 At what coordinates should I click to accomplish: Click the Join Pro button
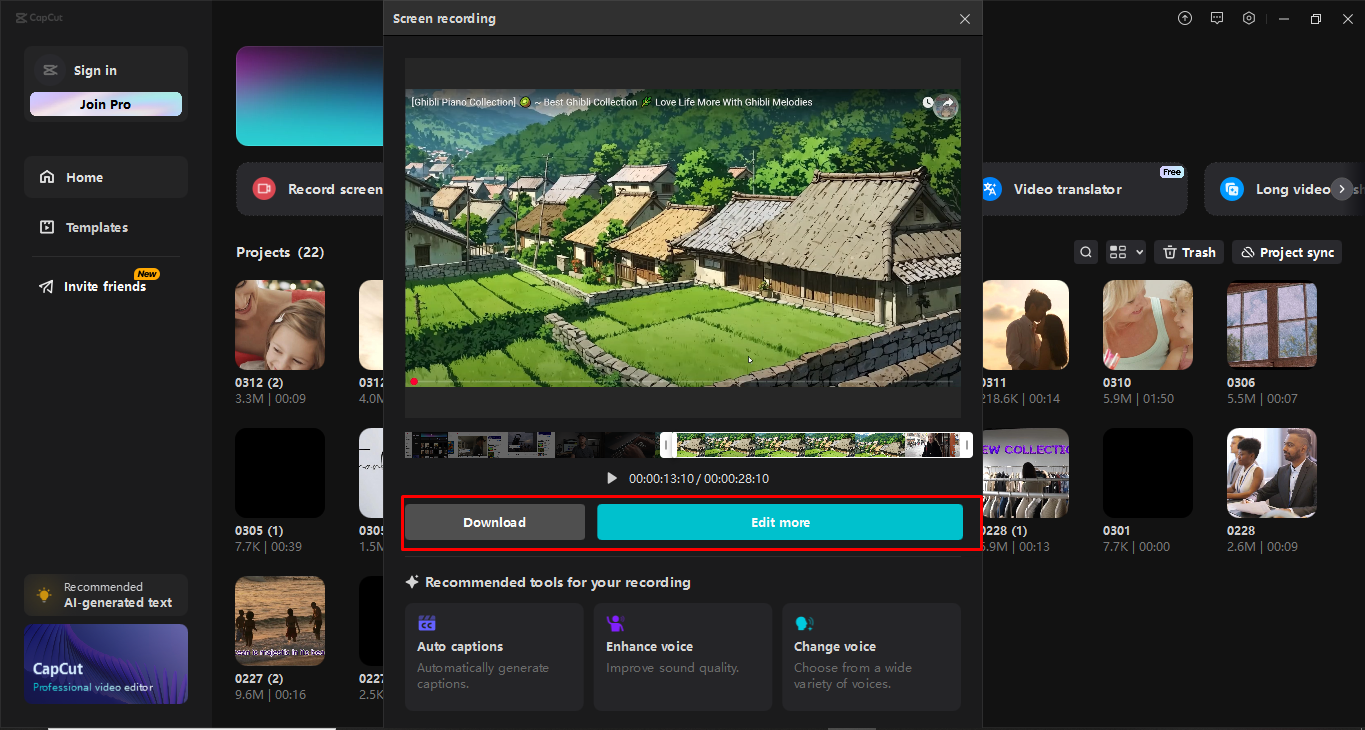105,103
